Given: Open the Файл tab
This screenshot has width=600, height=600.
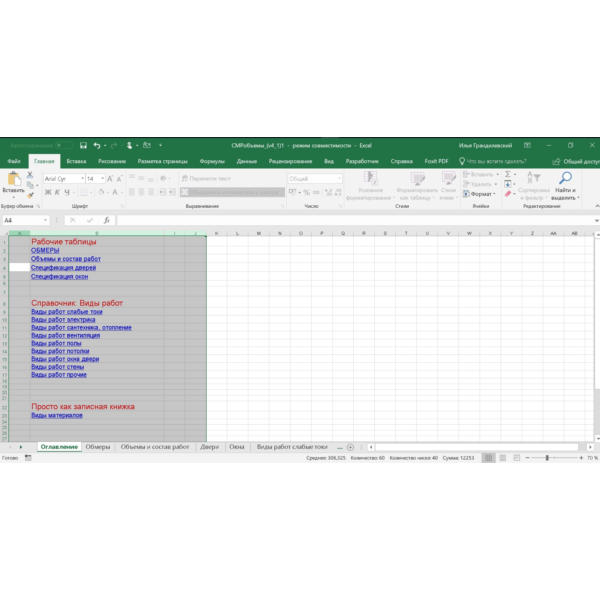Looking at the screenshot, I should [x=14, y=161].
